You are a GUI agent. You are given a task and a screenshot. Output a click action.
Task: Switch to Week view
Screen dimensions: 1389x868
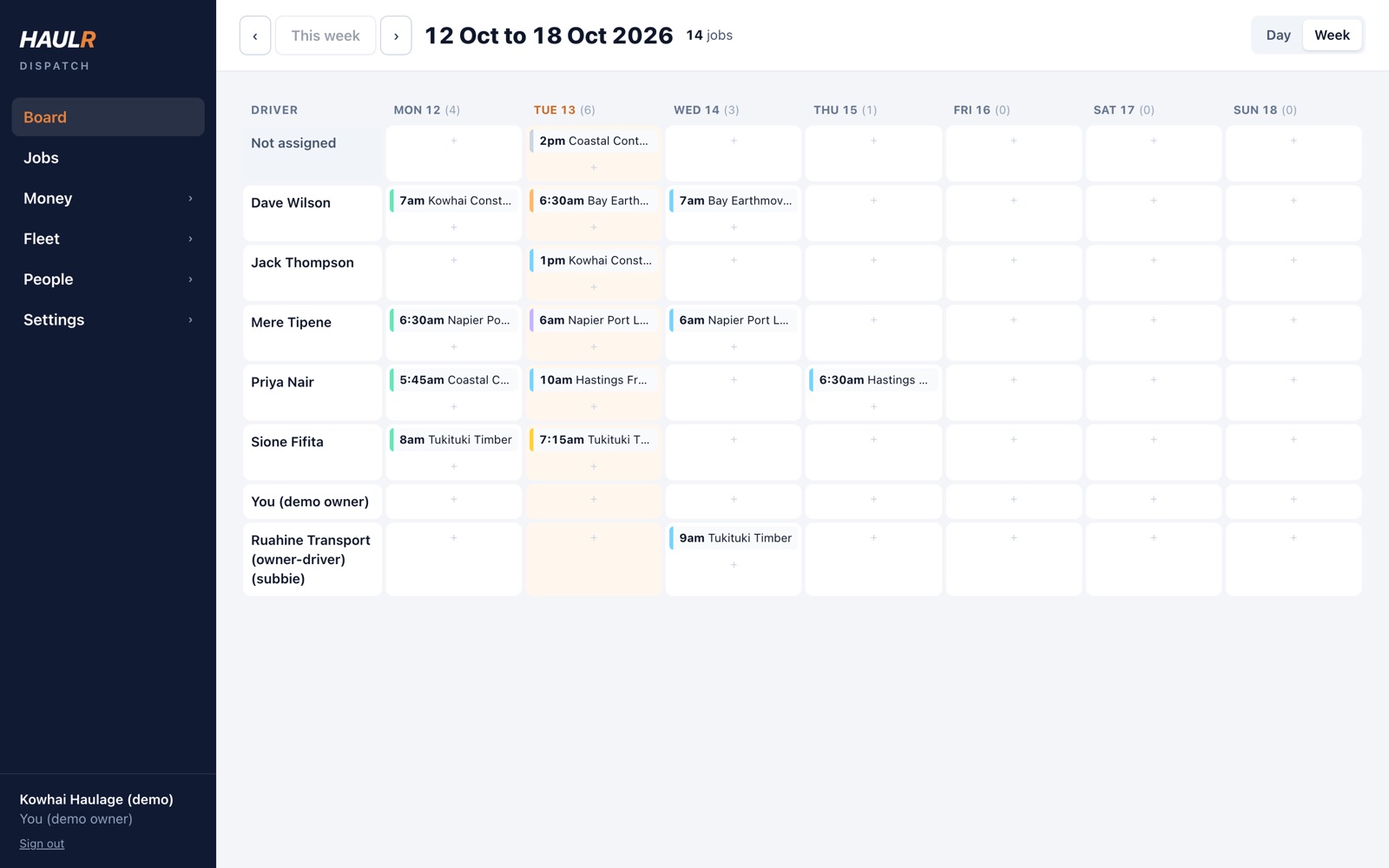click(1332, 36)
